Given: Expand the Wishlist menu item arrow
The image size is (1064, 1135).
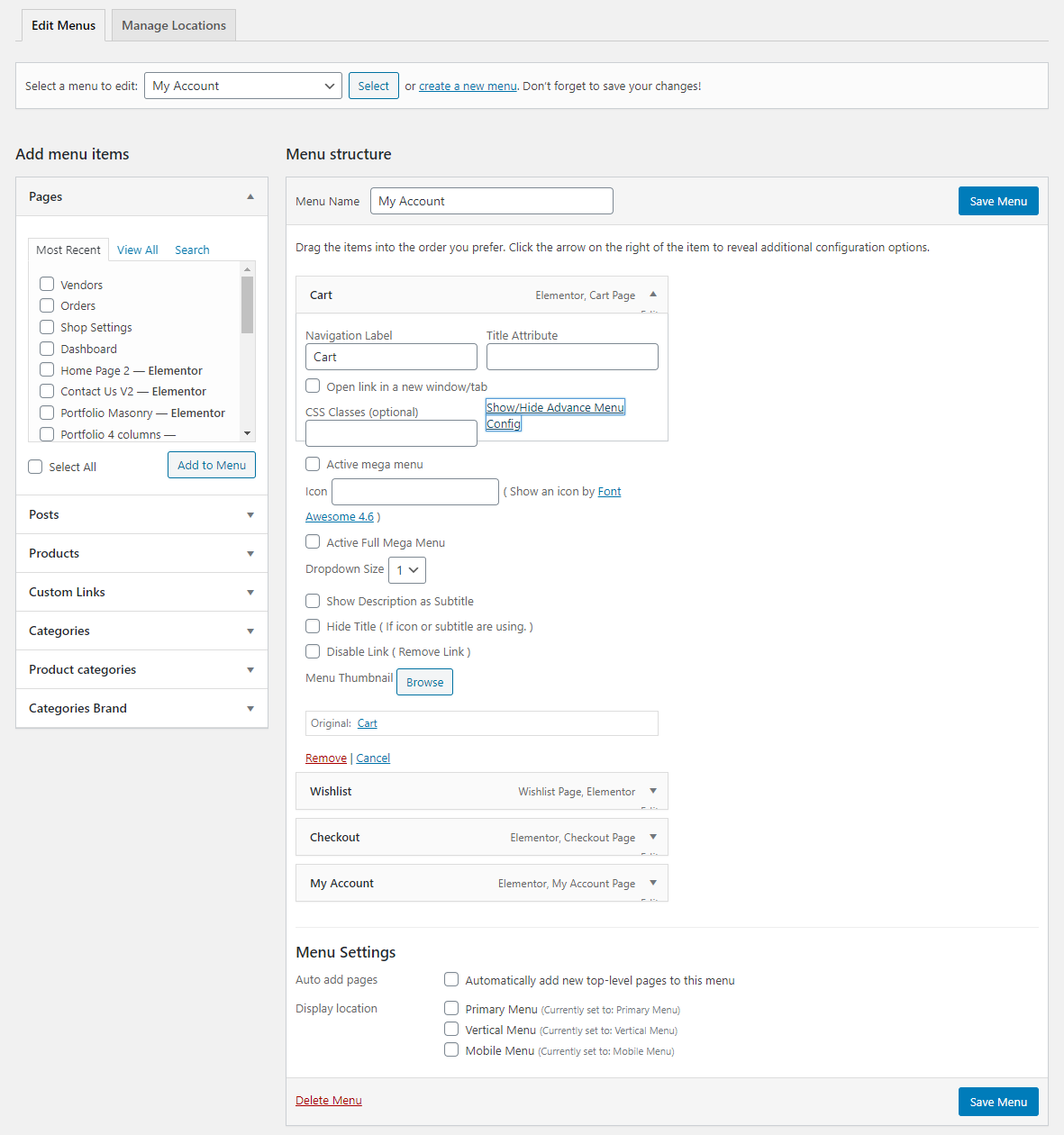Looking at the screenshot, I should tap(653, 791).
